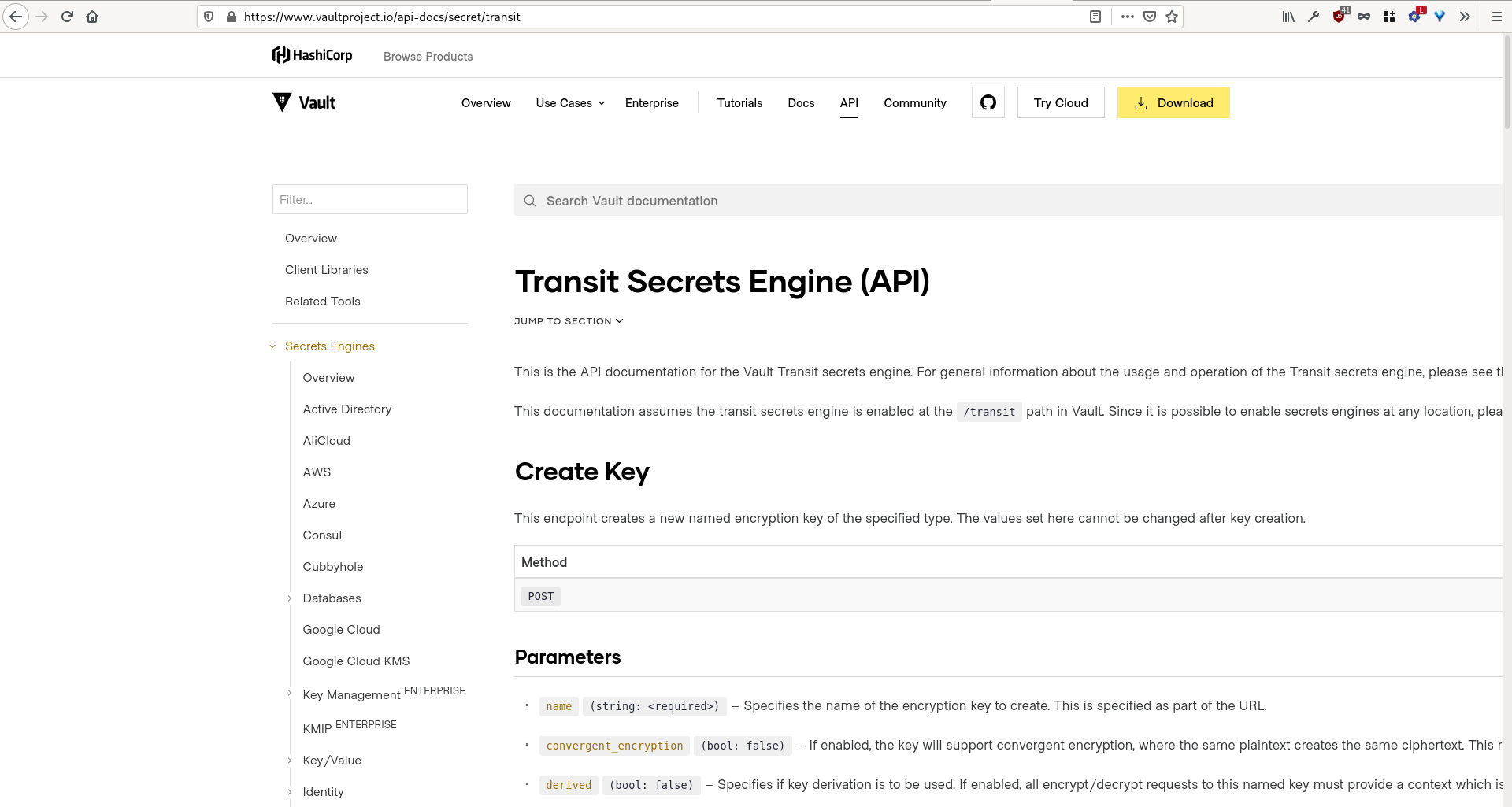Click the browser URL address bar

[661, 17]
